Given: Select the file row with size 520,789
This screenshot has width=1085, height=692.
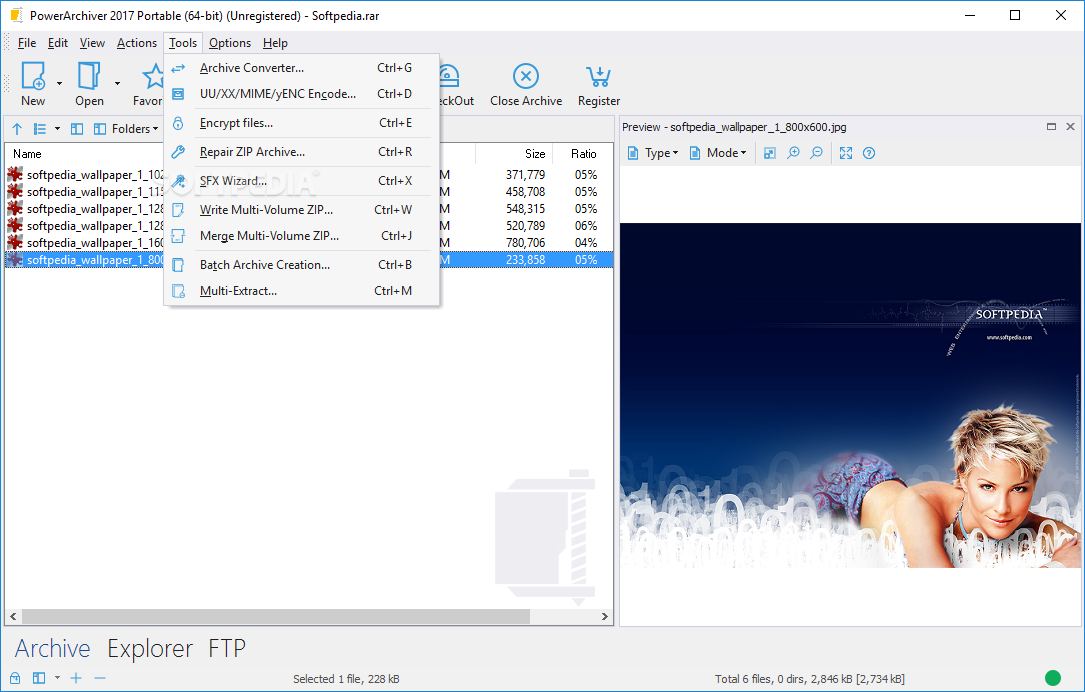Looking at the screenshot, I should [x=309, y=226].
